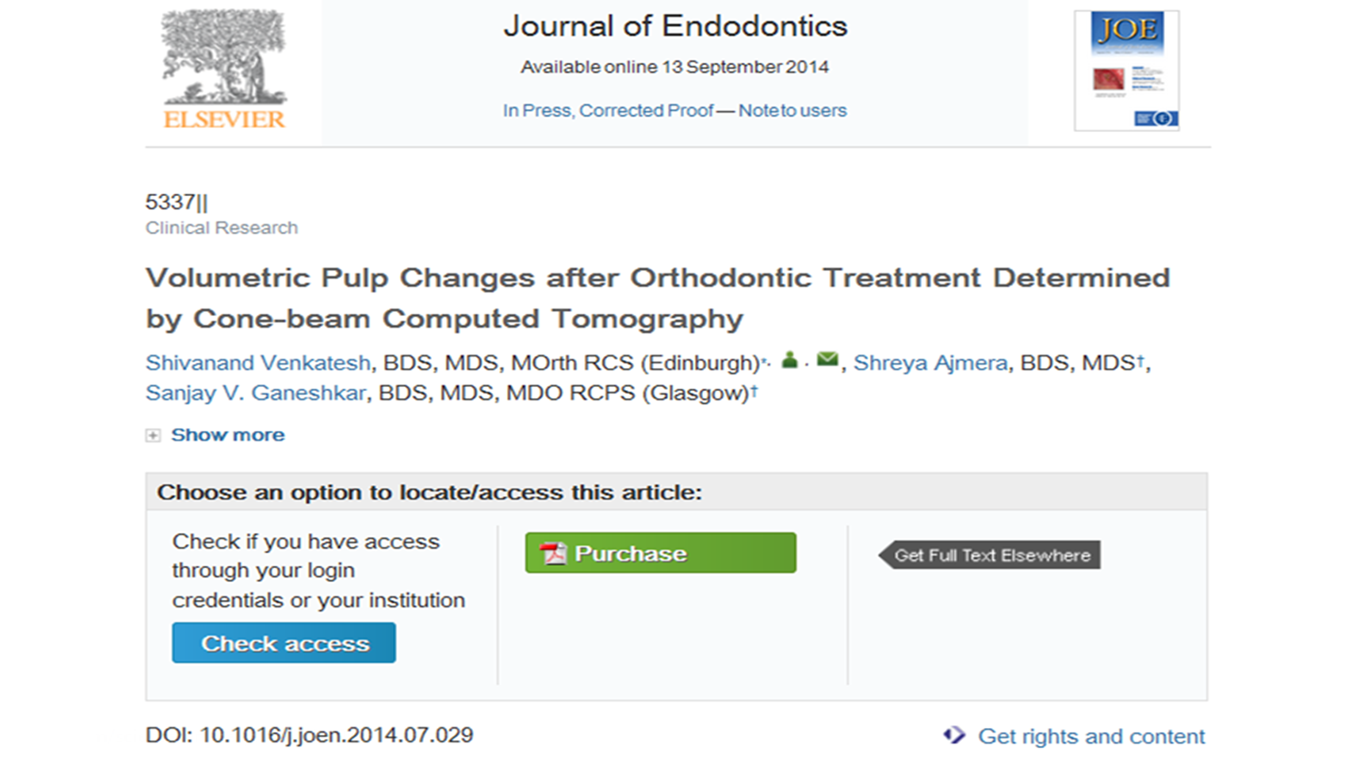1366x768 pixels.
Task: Click the Get rights and content link
Action: pyautogui.click(x=1091, y=737)
